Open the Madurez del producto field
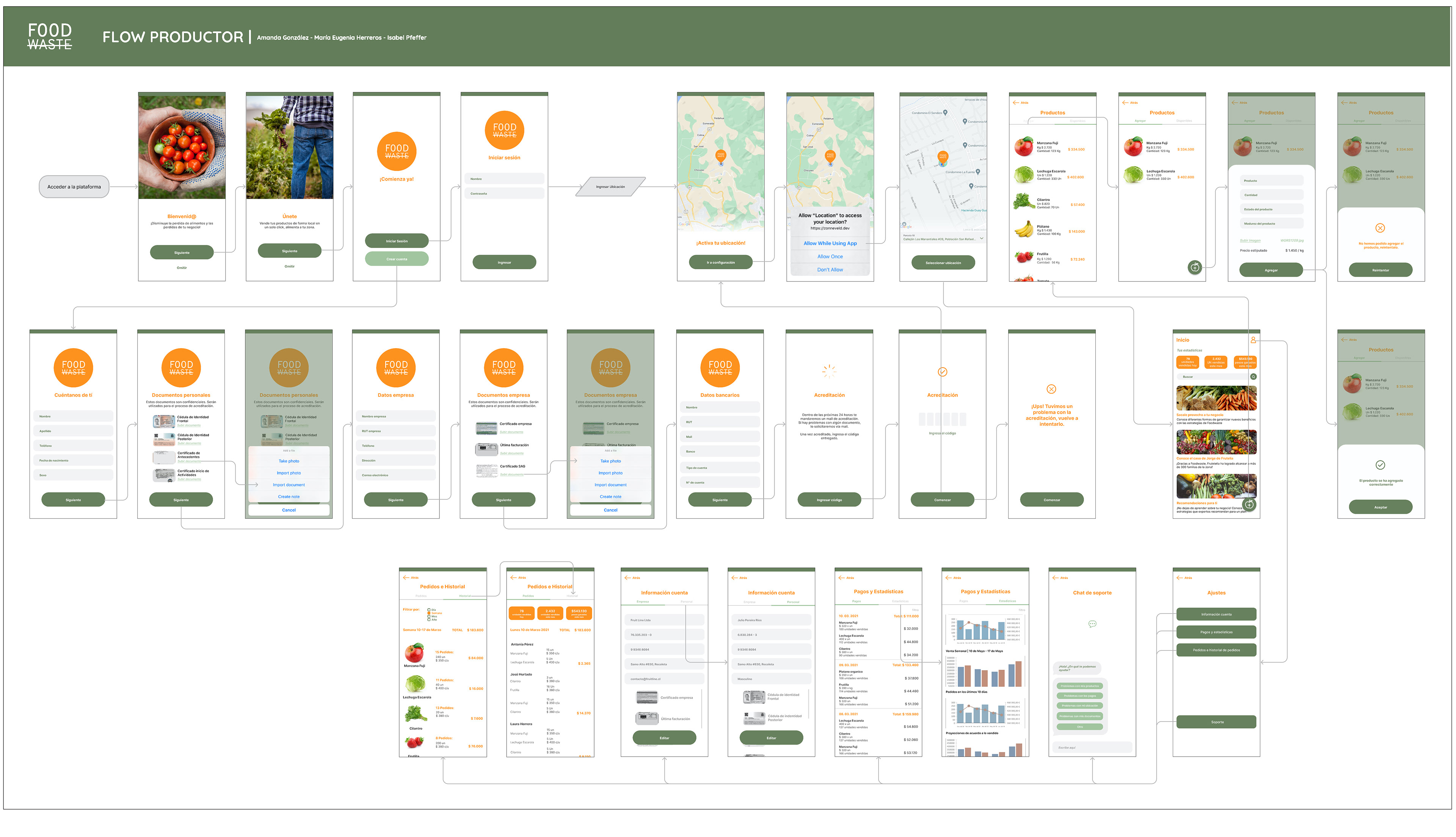Screen dimensions: 1456x837 click(x=1272, y=224)
